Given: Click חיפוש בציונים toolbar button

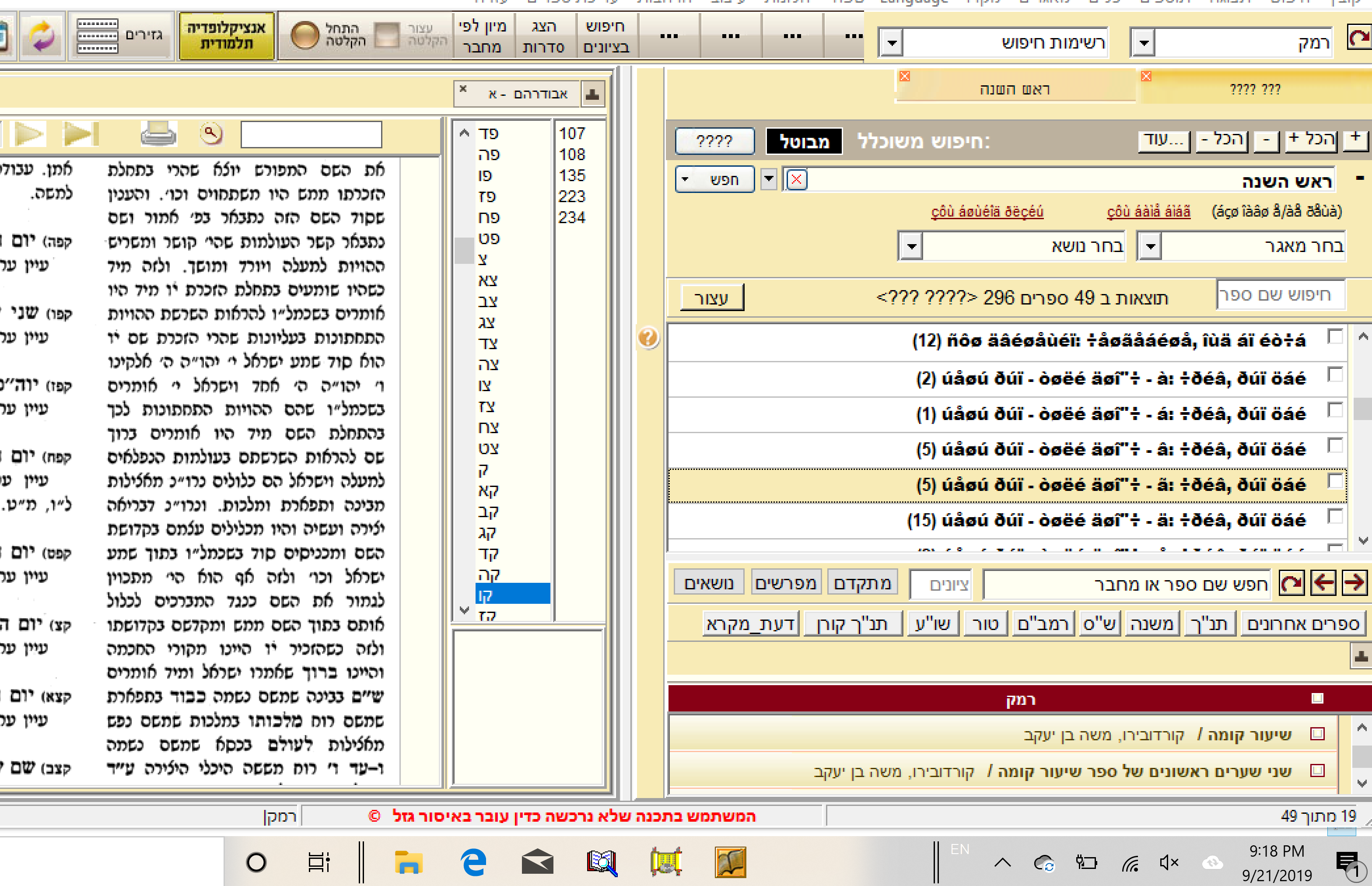Looking at the screenshot, I should click(606, 36).
